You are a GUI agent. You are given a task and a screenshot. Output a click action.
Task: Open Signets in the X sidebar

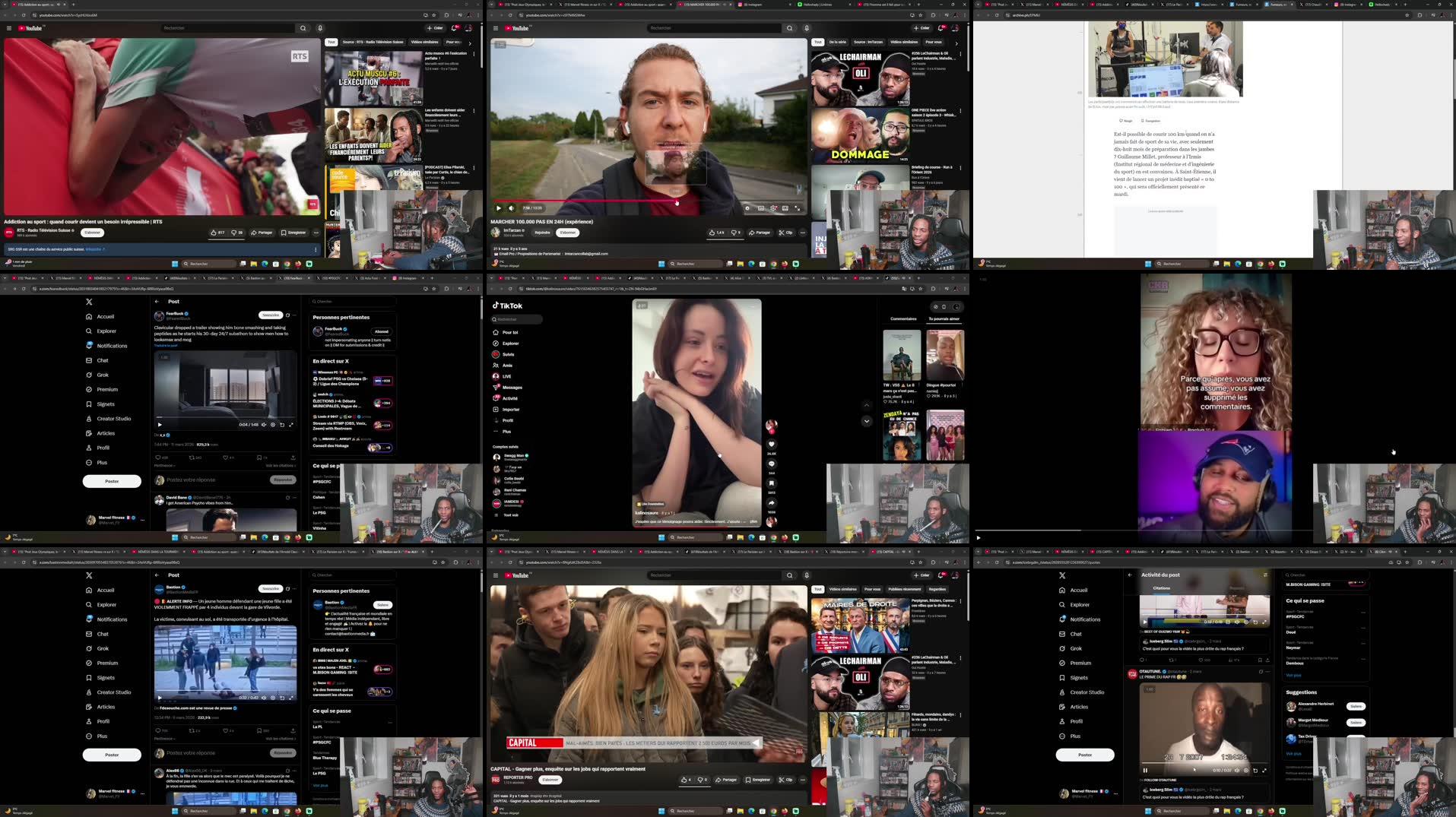click(x=105, y=404)
